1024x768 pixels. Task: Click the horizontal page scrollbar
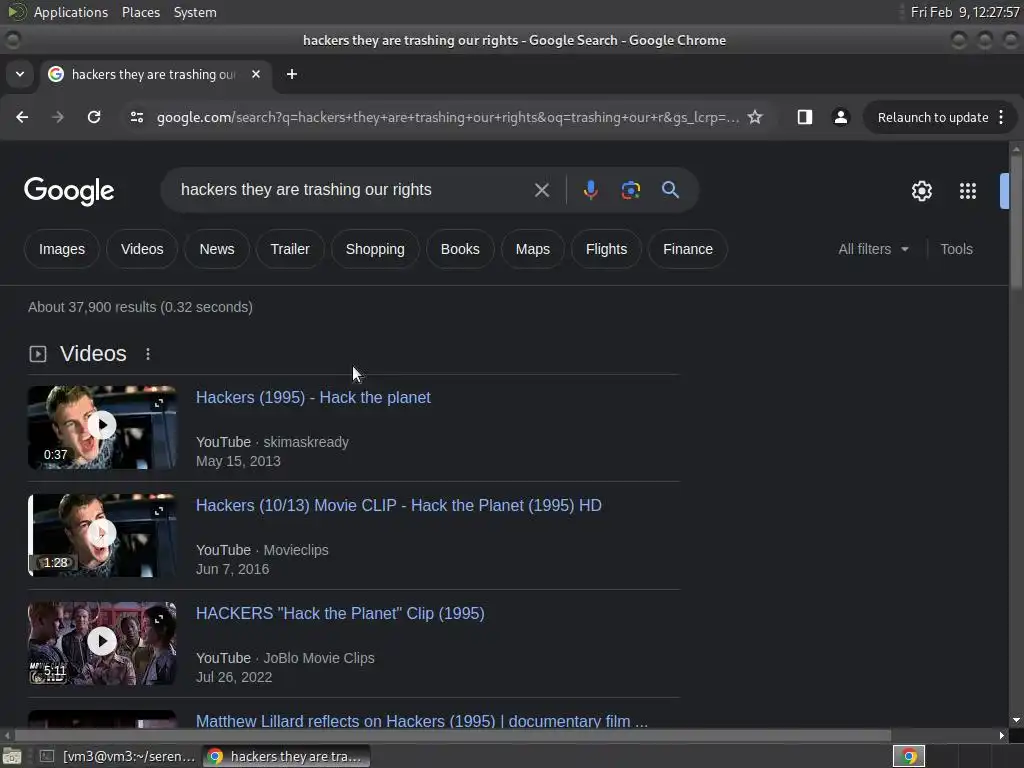coord(453,735)
